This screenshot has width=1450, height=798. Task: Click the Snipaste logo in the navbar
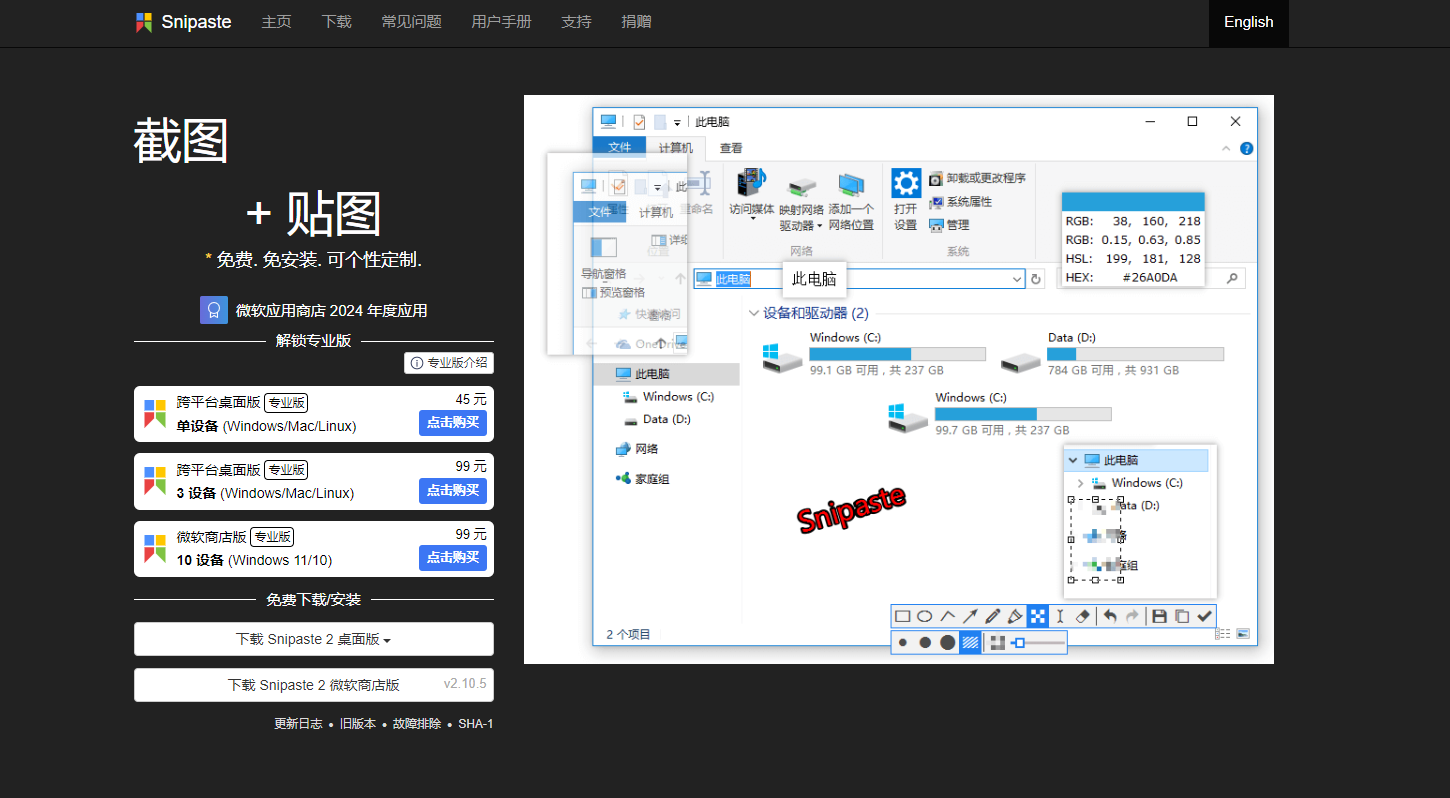point(183,22)
